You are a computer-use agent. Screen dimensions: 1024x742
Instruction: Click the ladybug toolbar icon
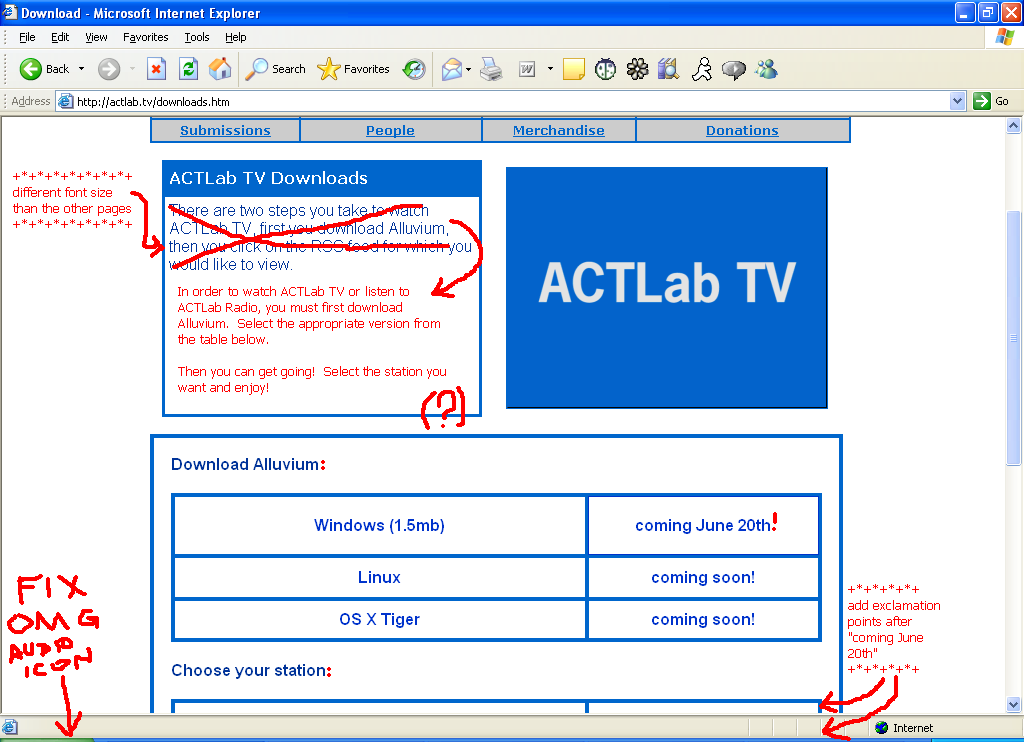coord(605,69)
